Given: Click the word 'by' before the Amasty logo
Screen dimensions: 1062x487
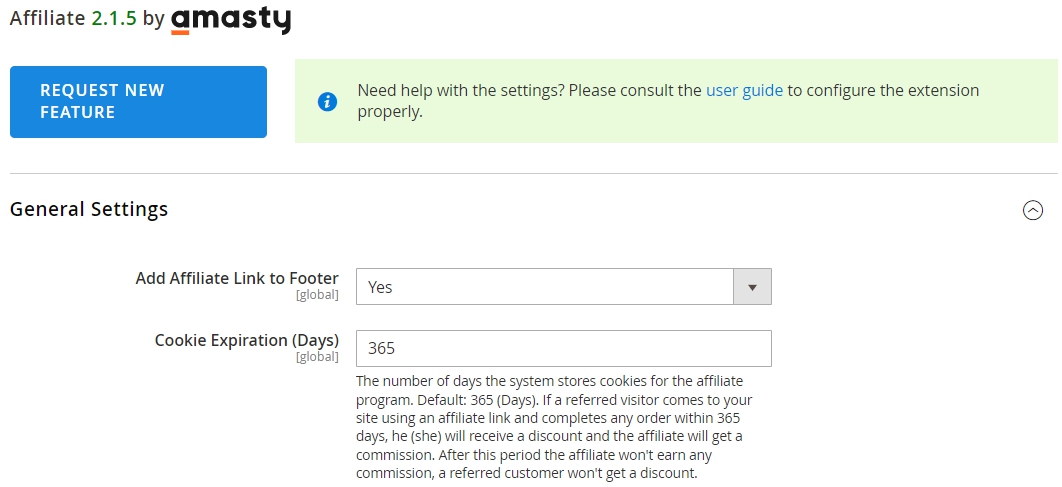Looking at the screenshot, I should (x=154, y=19).
